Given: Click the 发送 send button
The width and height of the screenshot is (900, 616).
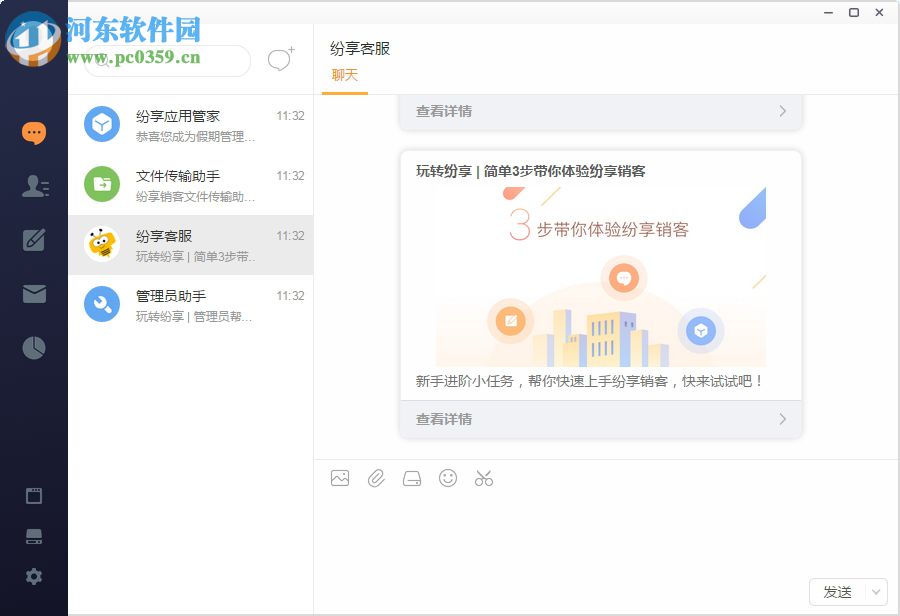Looking at the screenshot, I should pyautogui.click(x=836, y=591).
